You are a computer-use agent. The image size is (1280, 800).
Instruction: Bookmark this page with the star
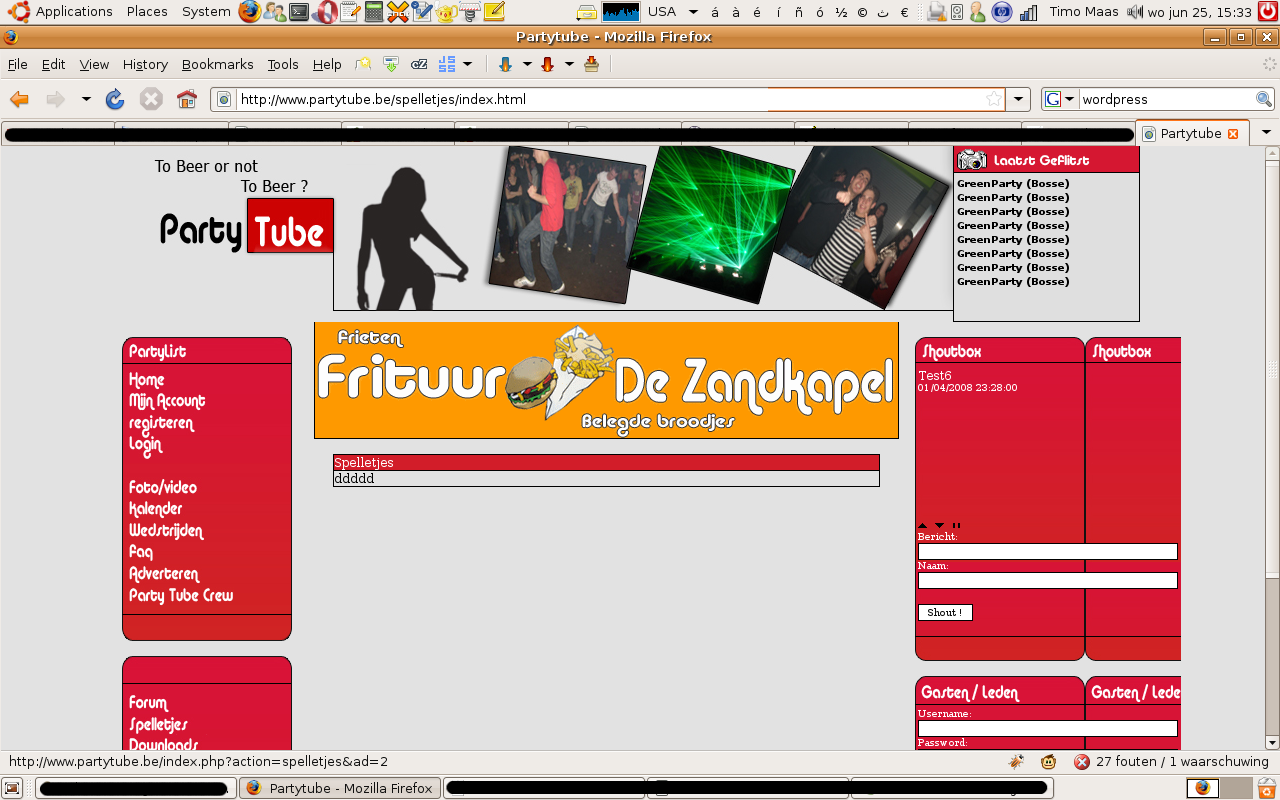(x=993, y=99)
